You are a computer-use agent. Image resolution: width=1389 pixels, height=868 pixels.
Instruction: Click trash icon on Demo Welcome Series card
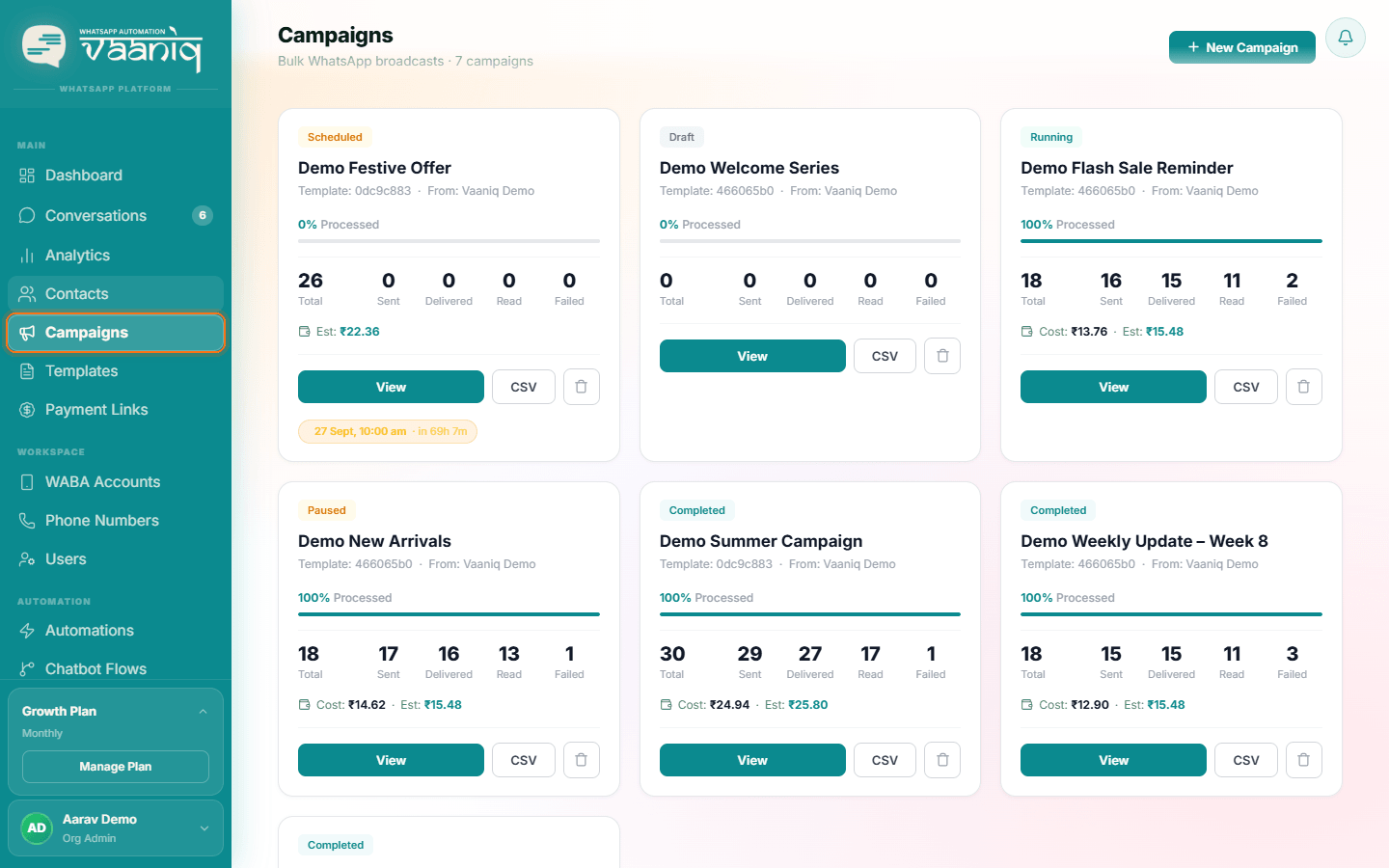(x=942, y=356)
